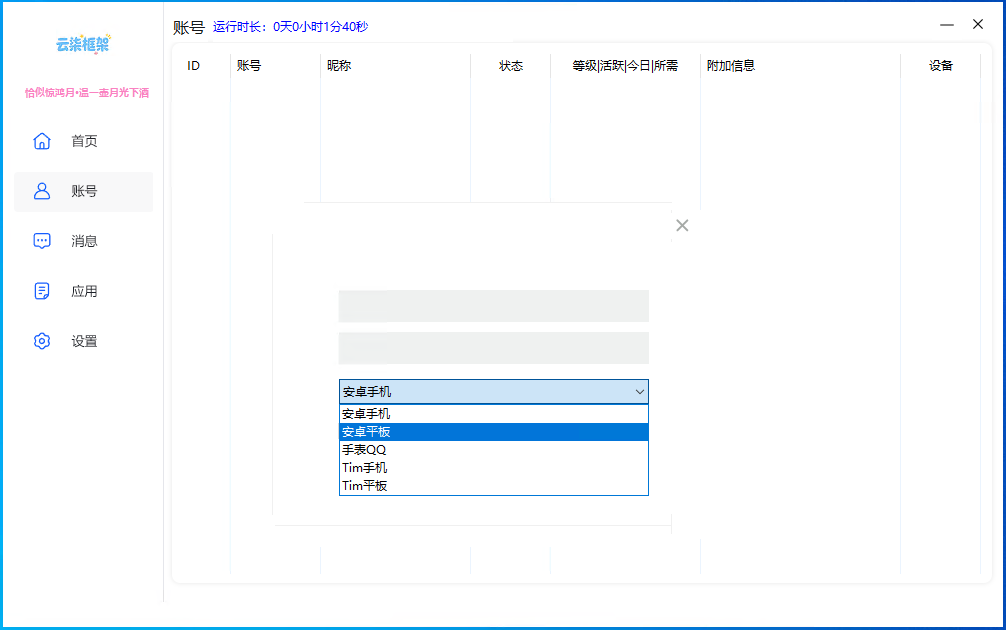Navigate to the 设置 section
1006x630 pixels.
(86, 341)
